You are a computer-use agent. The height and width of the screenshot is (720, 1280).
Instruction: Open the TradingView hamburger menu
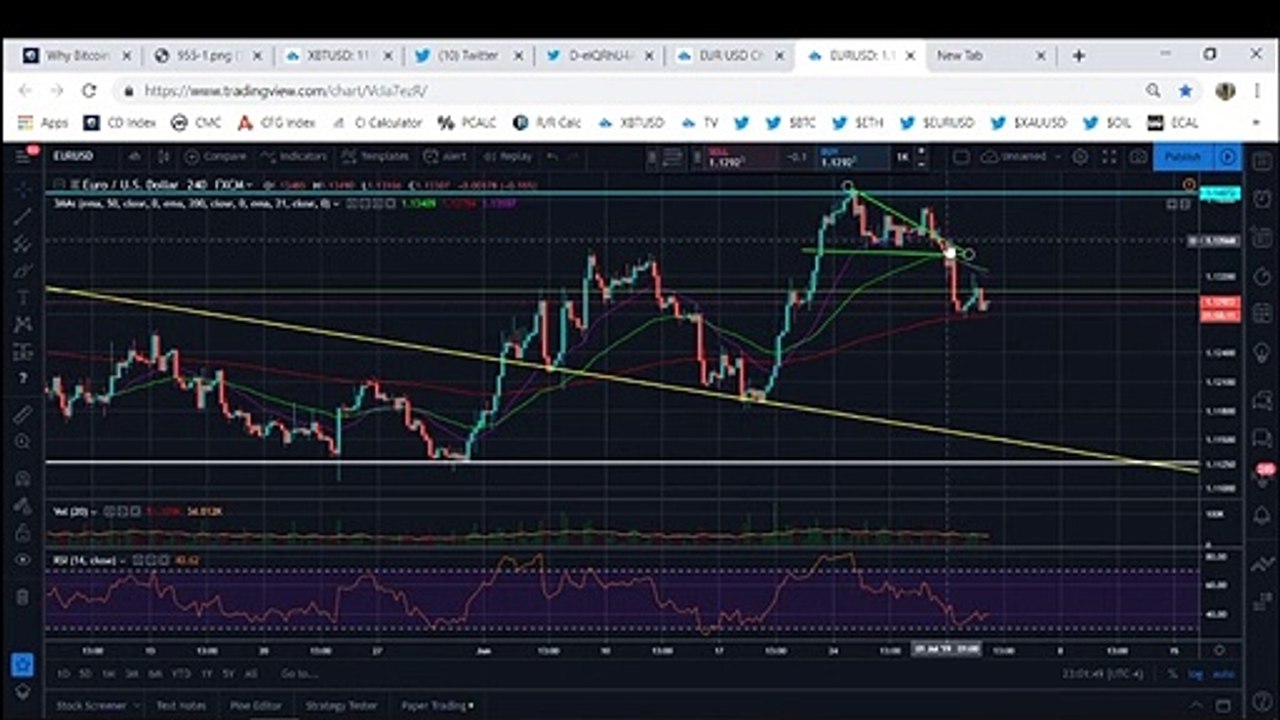point(22,156)
